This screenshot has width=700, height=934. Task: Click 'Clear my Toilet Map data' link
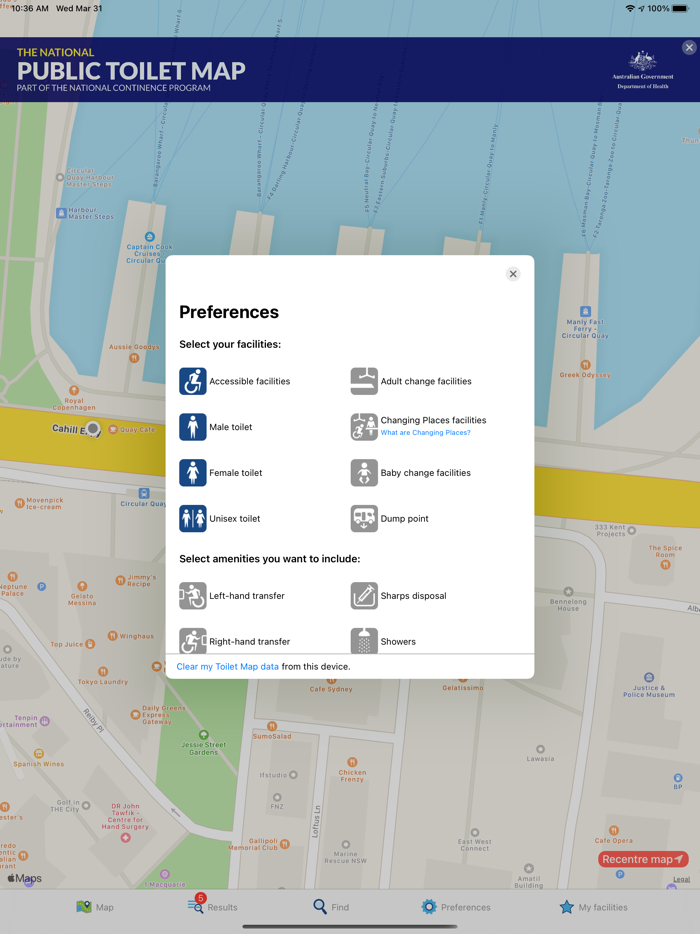[227, 666]
